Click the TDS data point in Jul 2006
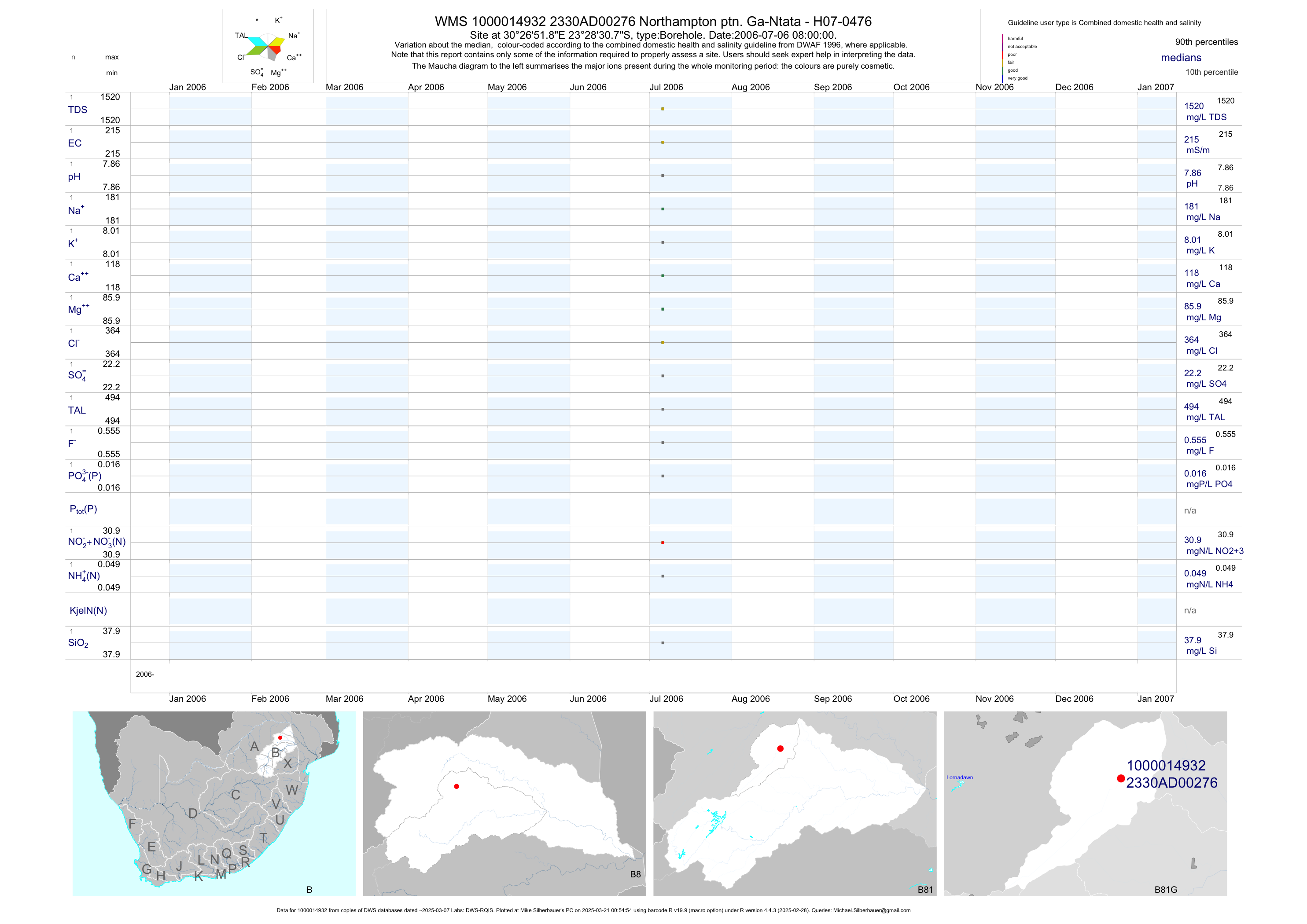This screenshot has height=924, width=1307. (663, 109)
